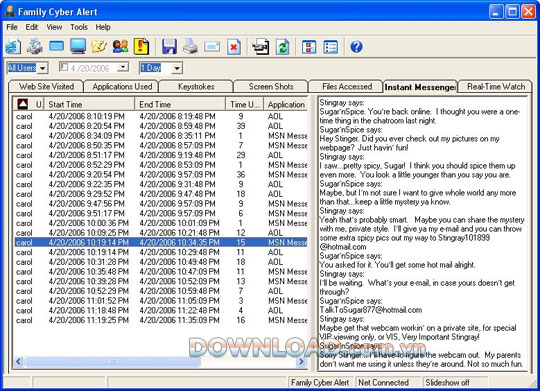Select row starting 4/20/2006 10:00:36 PM
The height and width of the screenshot is (391, 540).
[x=160, y=223]
